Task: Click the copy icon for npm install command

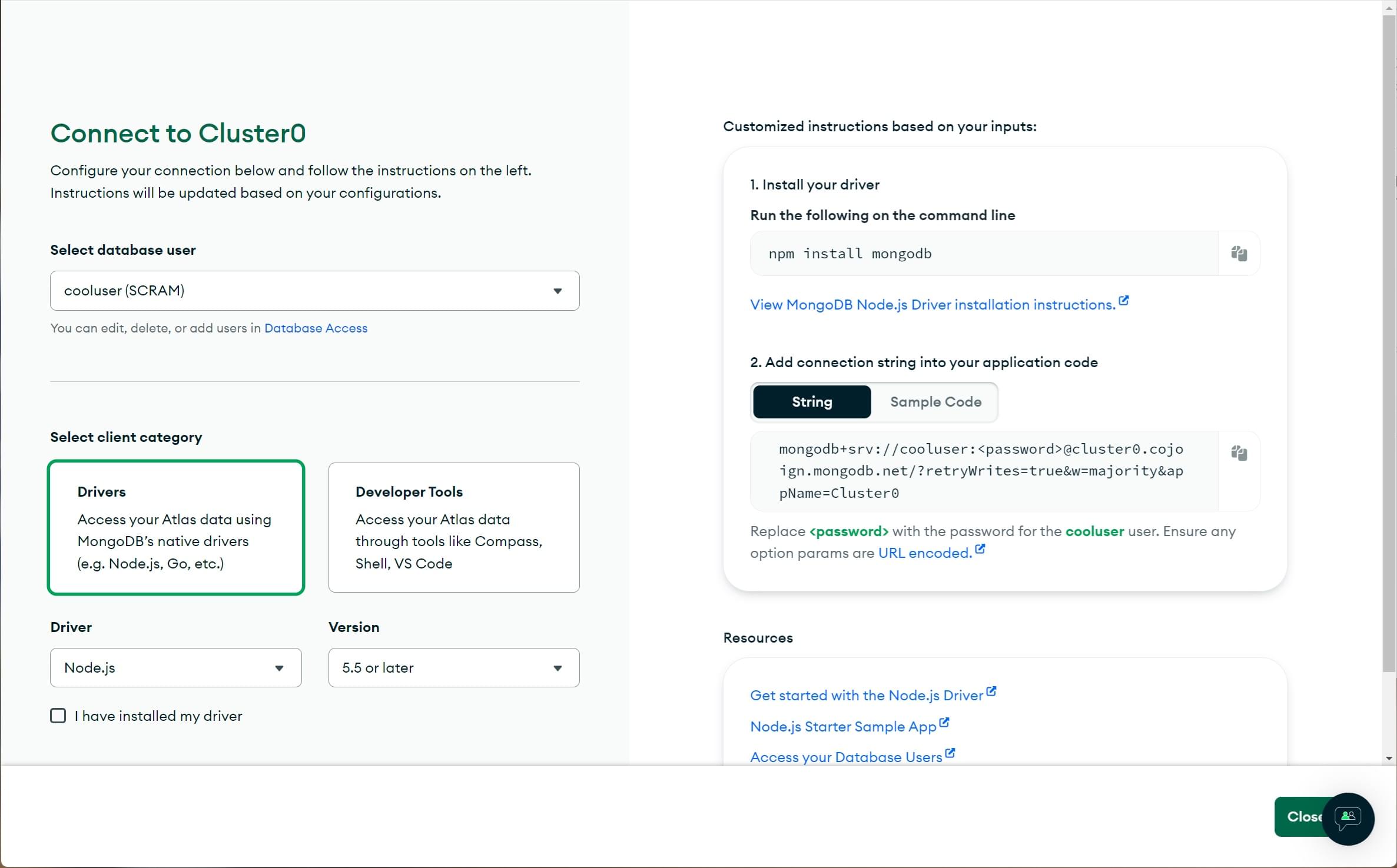Action: click(1239, 253)
